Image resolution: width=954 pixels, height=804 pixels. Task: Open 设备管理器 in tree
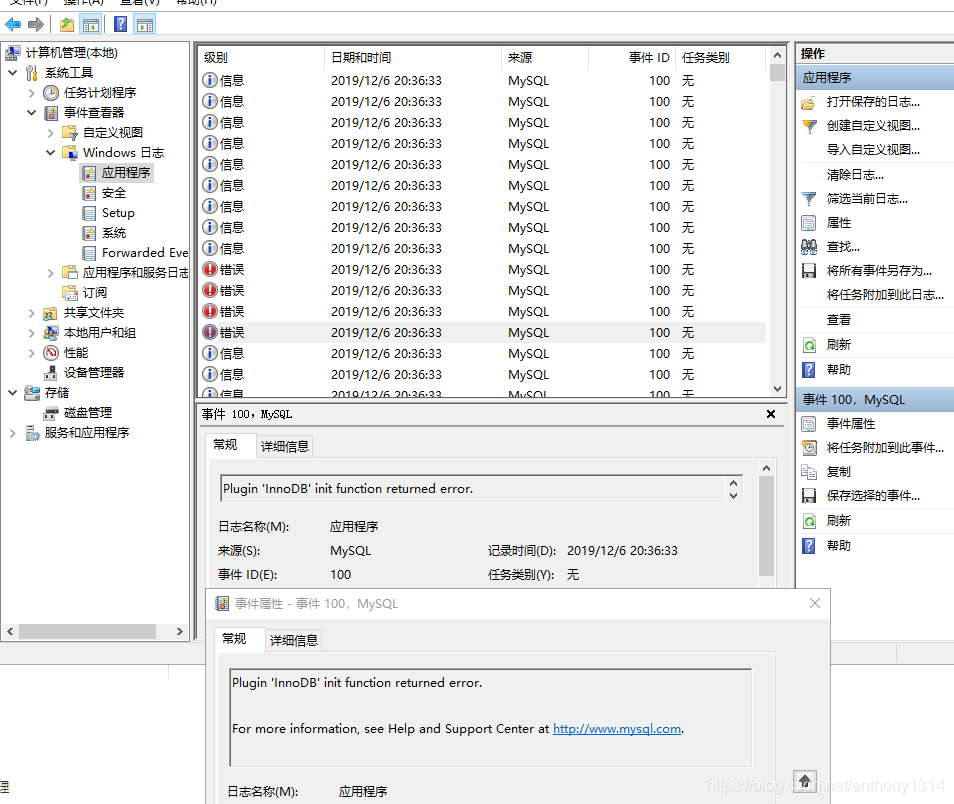pos(94,372)
